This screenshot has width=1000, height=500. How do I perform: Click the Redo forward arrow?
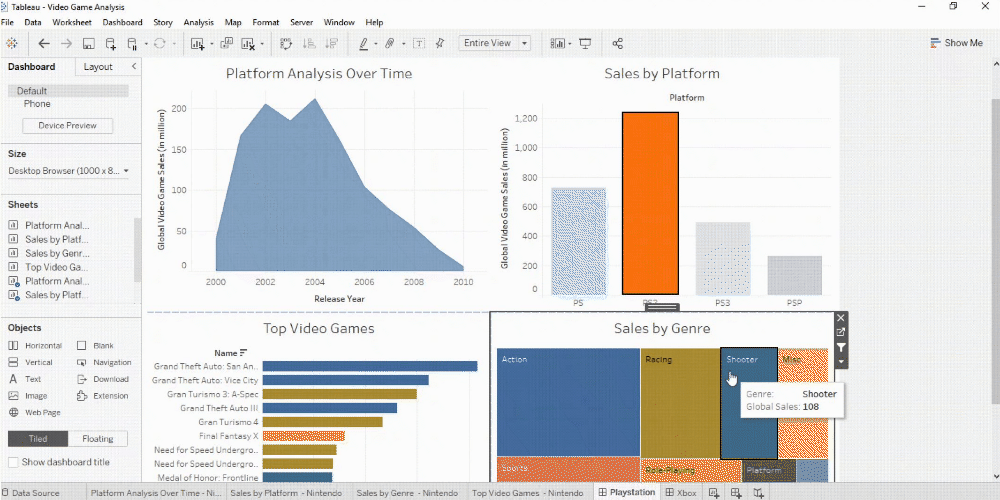tap(66, 43)
